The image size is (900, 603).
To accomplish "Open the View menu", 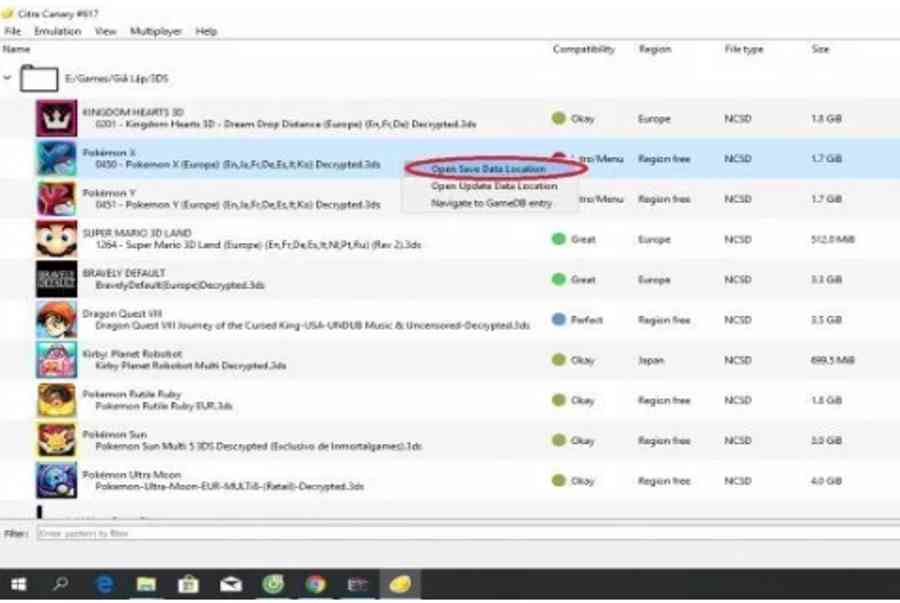I will coord(106,31).
